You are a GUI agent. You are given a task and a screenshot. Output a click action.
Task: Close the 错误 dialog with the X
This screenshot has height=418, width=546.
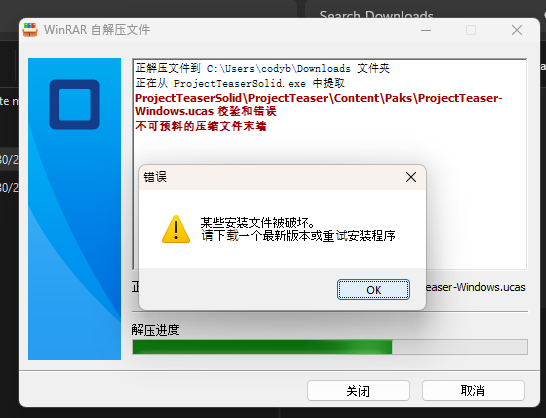(411, 177)
